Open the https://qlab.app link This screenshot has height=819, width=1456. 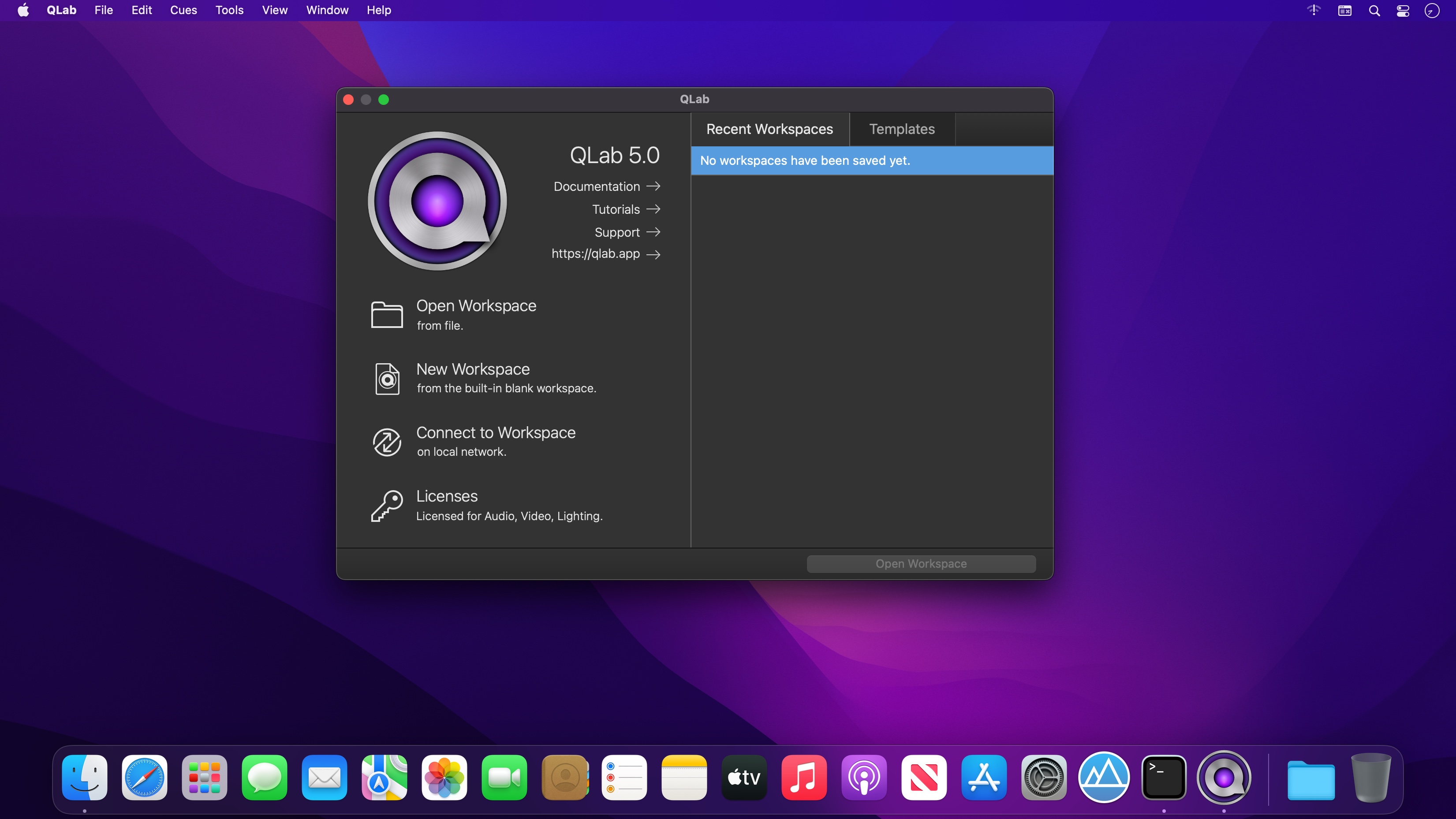(595, 254)
